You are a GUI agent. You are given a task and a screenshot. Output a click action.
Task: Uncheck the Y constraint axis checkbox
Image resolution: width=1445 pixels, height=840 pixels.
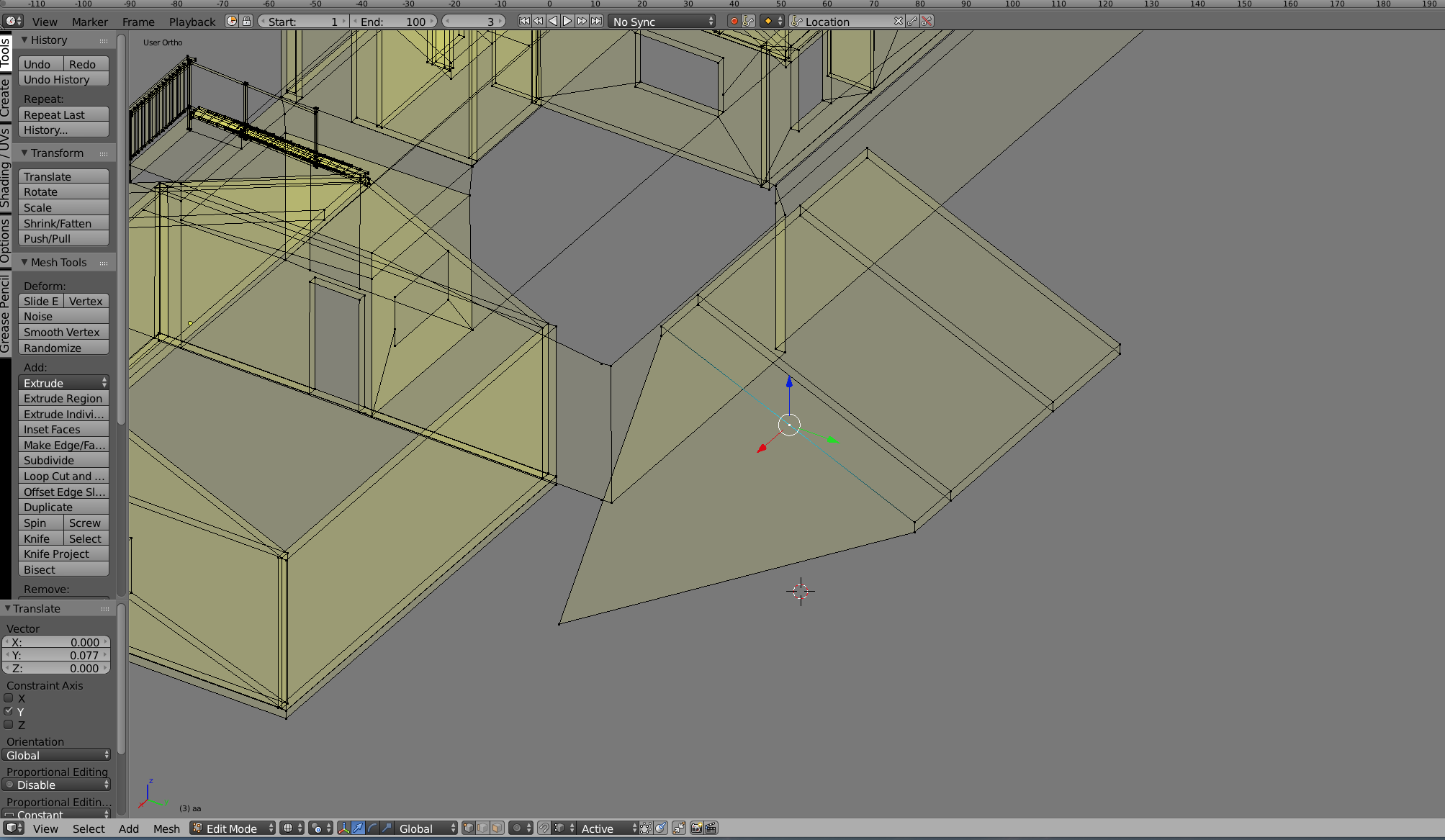[9, 712]
